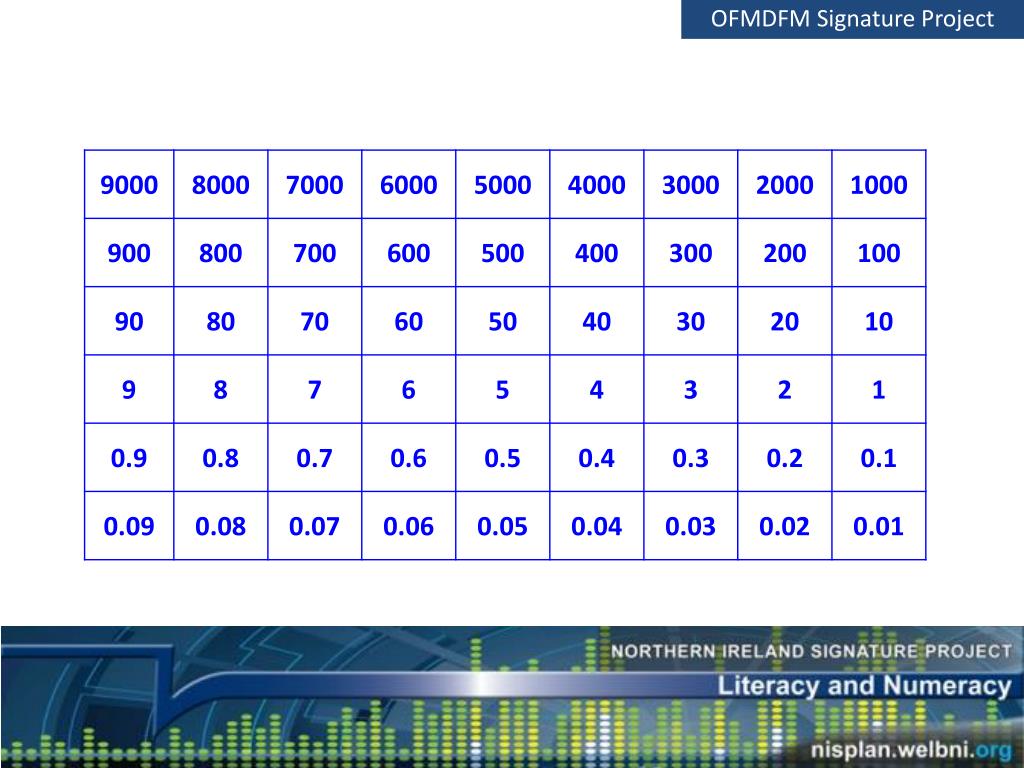Click the single digit 2 cell
1024x768 pixels.
(785, 389)
